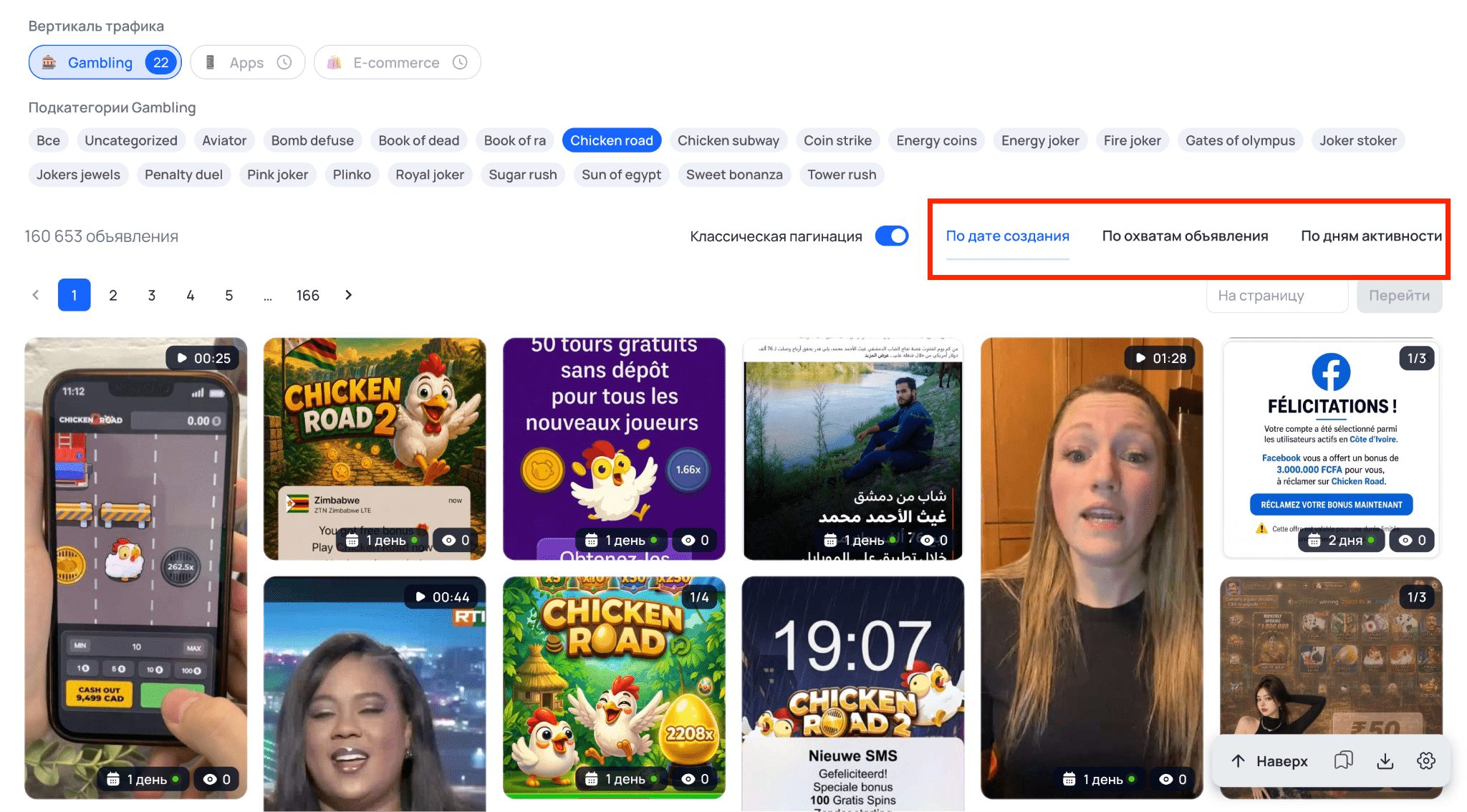Image resolution: width=1467 pixels, height=812 pixels.
Task: Click the clock icon on the Apps tab
Action: pos(284,62)
